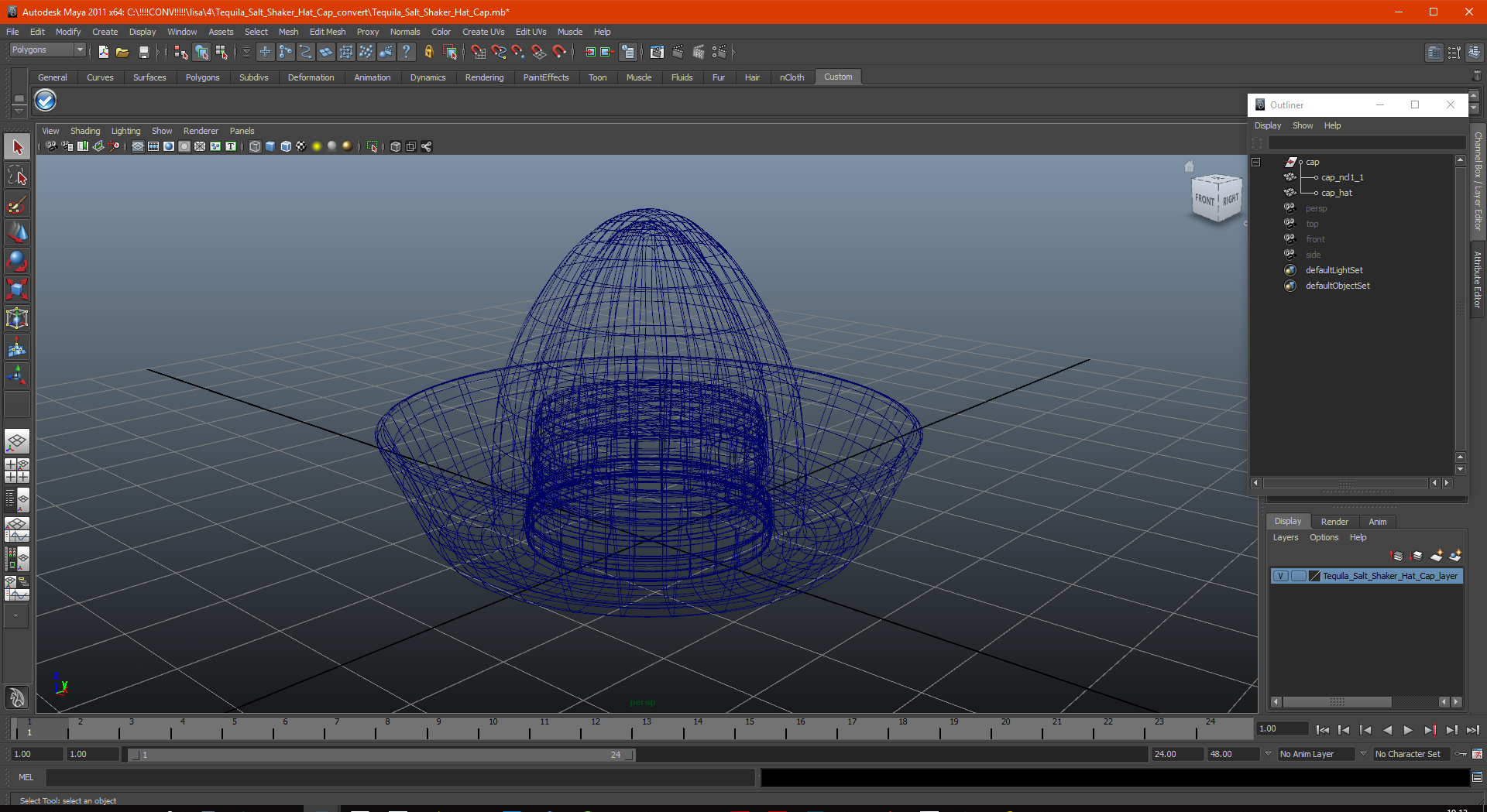
Task: Open the Character Set dropdown arrow
Action: [x=1363, y=753]
